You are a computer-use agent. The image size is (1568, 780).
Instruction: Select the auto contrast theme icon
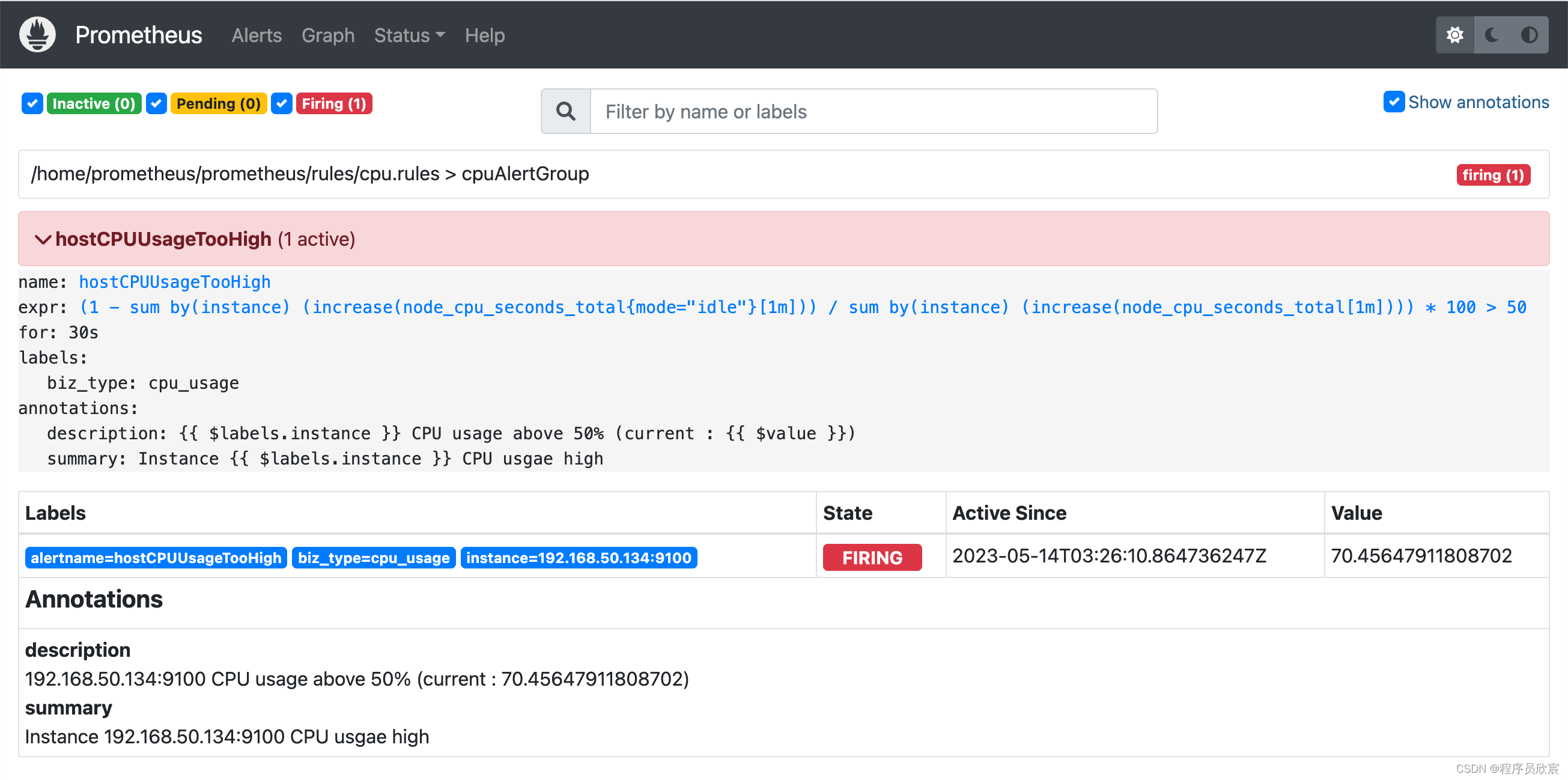click(1529, 35)
